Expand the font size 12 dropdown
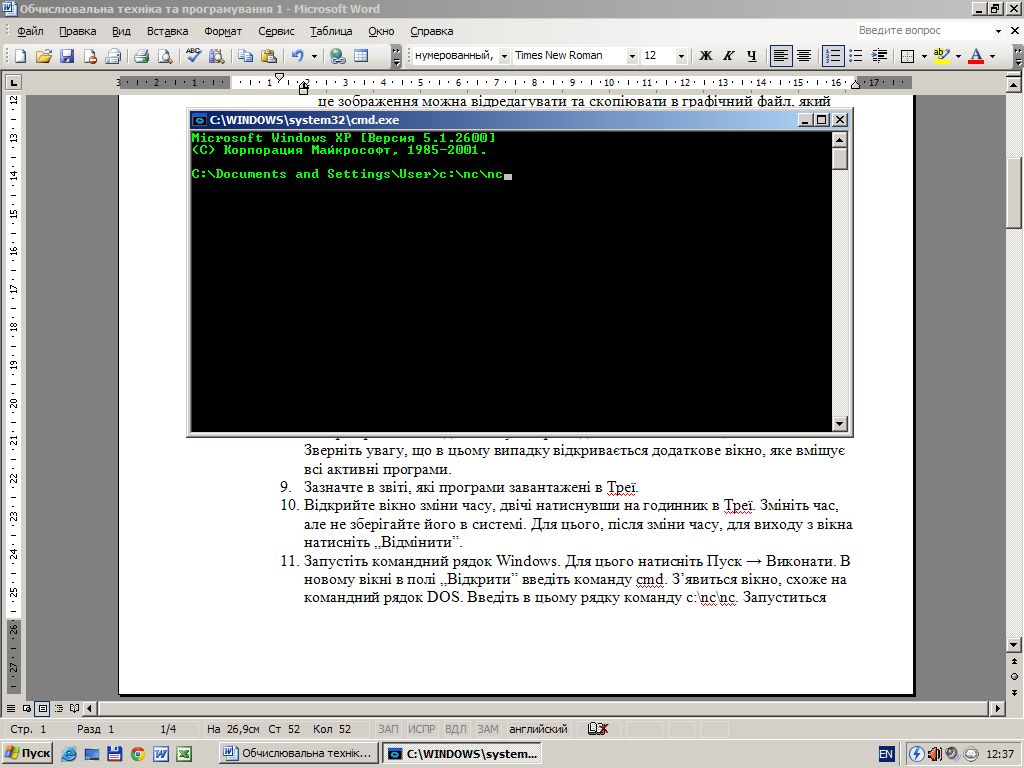 tap(680, 56)
